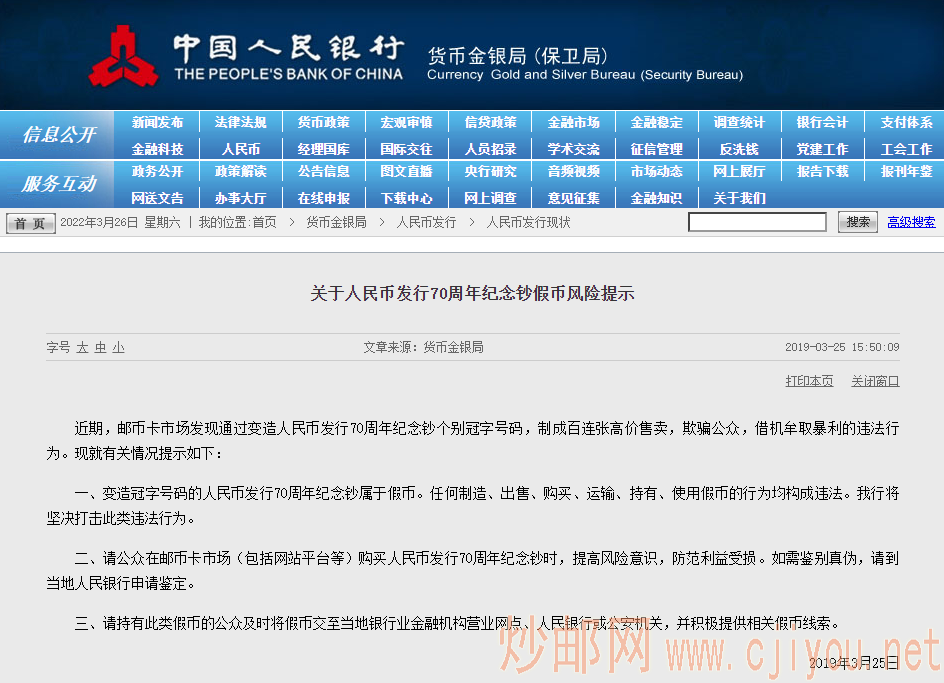Click 关闭窗口 link
This screenshot has width=944, height=683.
[x=875, y=381]
